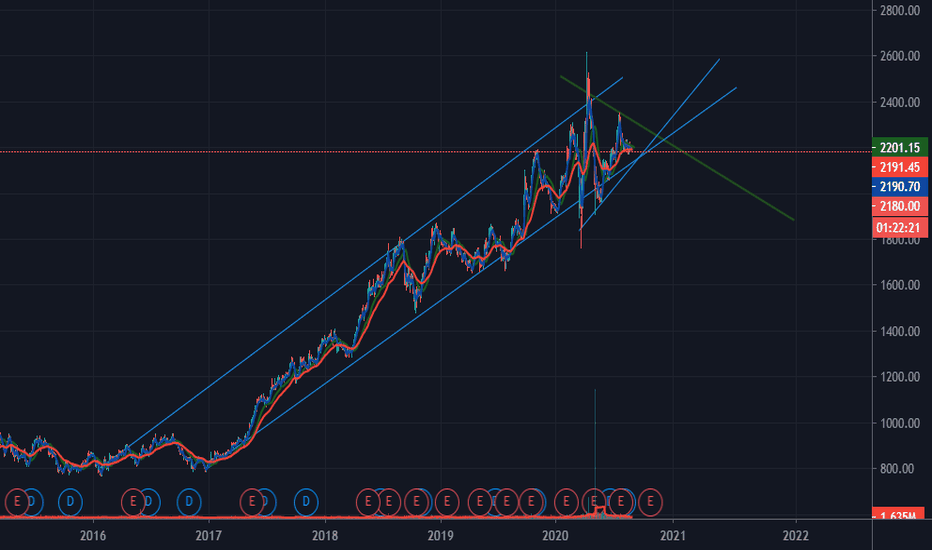Open the earnings E marker in mid-2017
Image resolution: width=932 pixels, height=550 pixels.
252,502
